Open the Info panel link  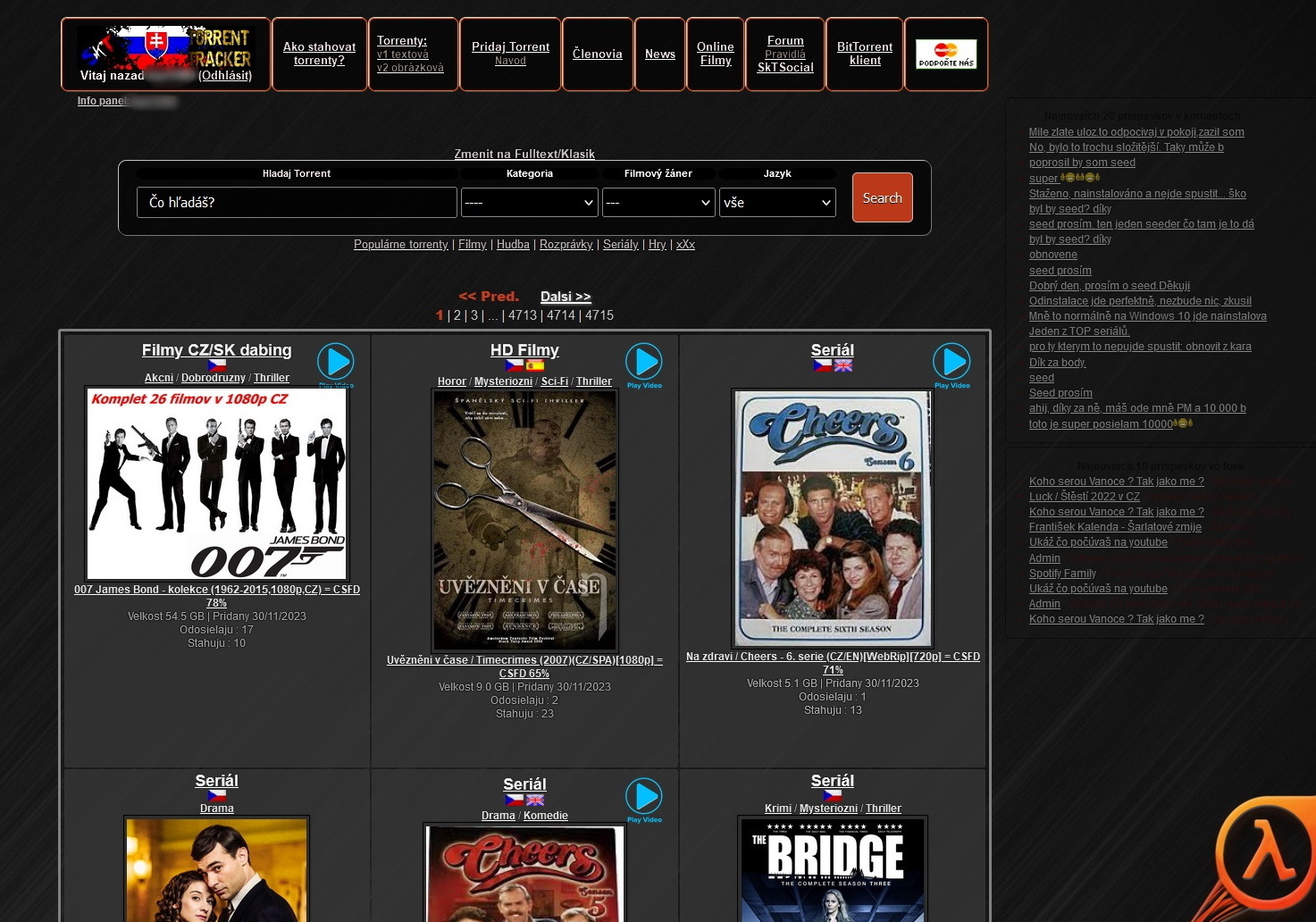tap(103, 101)
